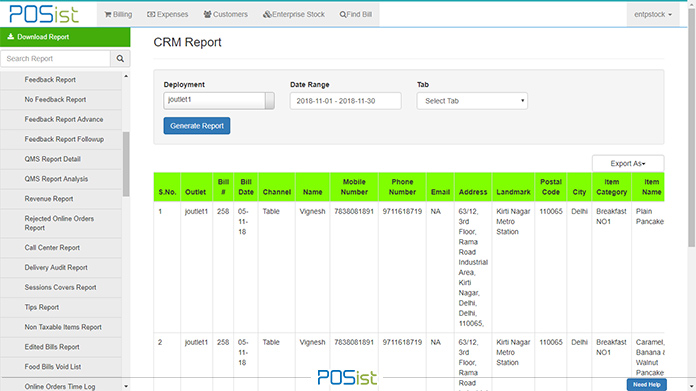Screen dimensions: 696x391
Task: Click the sidebar scrollbar thumb
Action: coord(126,164)
